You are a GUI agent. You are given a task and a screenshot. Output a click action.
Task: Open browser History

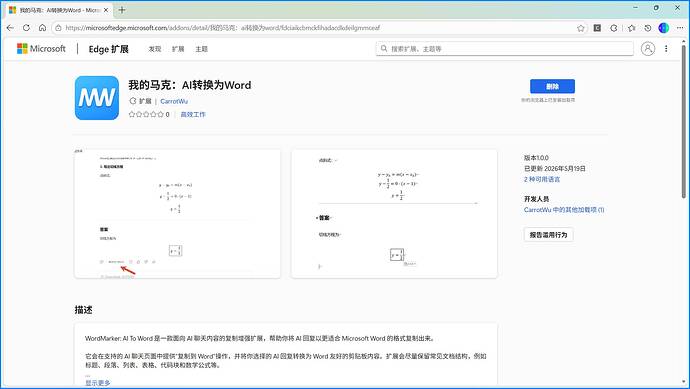coord(648,28)
